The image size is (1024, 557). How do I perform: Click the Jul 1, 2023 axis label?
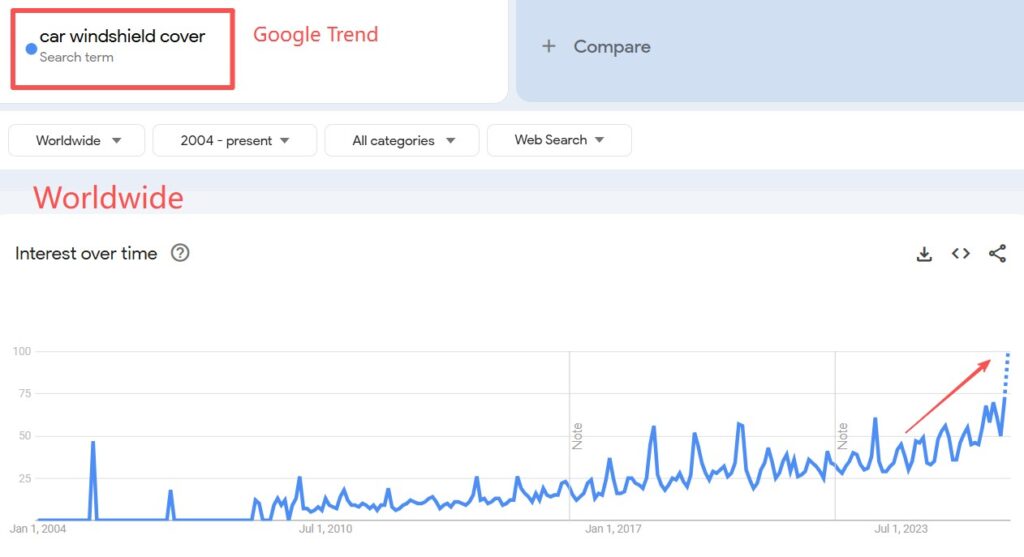tap(901, 529)
